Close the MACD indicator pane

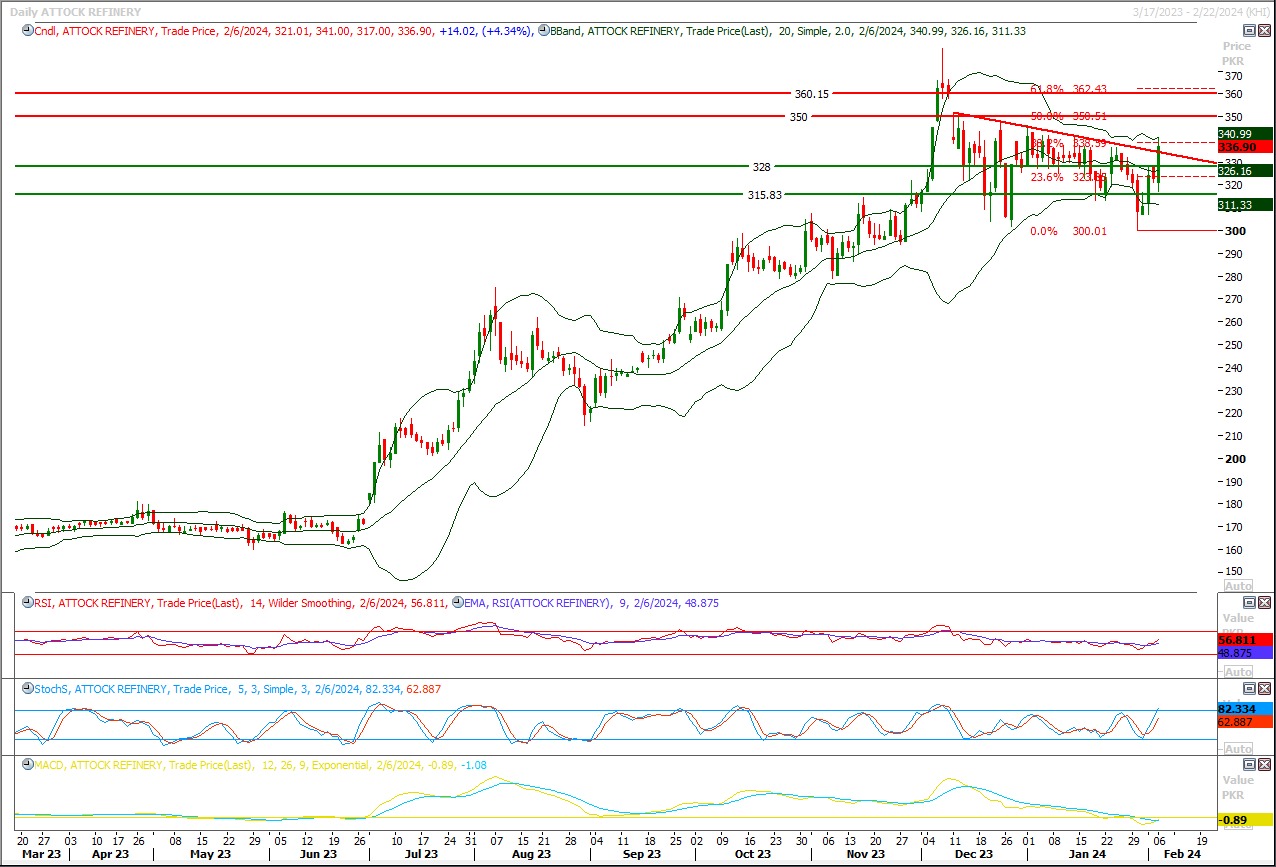coord(1263,765)
